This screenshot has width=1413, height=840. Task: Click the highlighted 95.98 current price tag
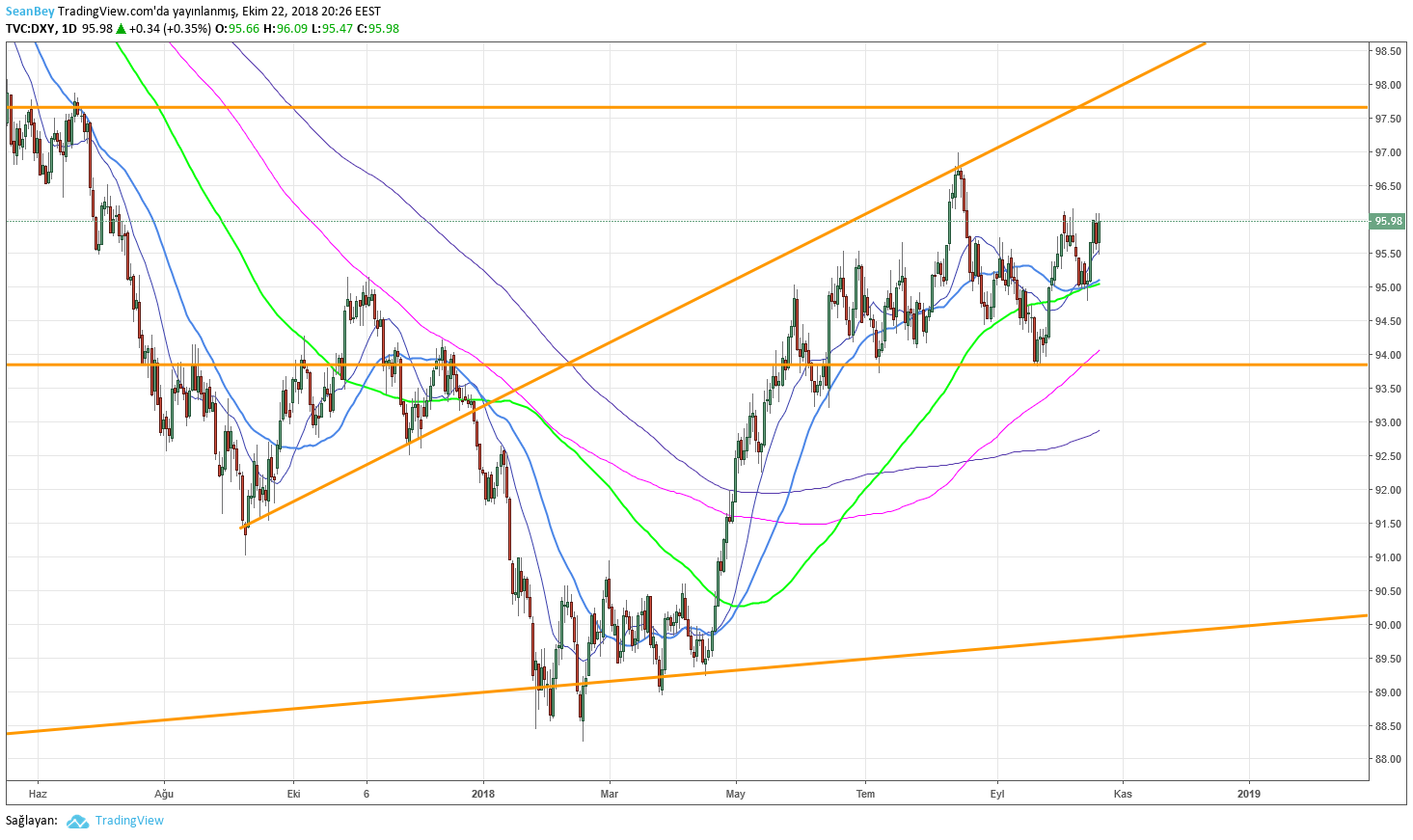click(x=1388, y=221)
